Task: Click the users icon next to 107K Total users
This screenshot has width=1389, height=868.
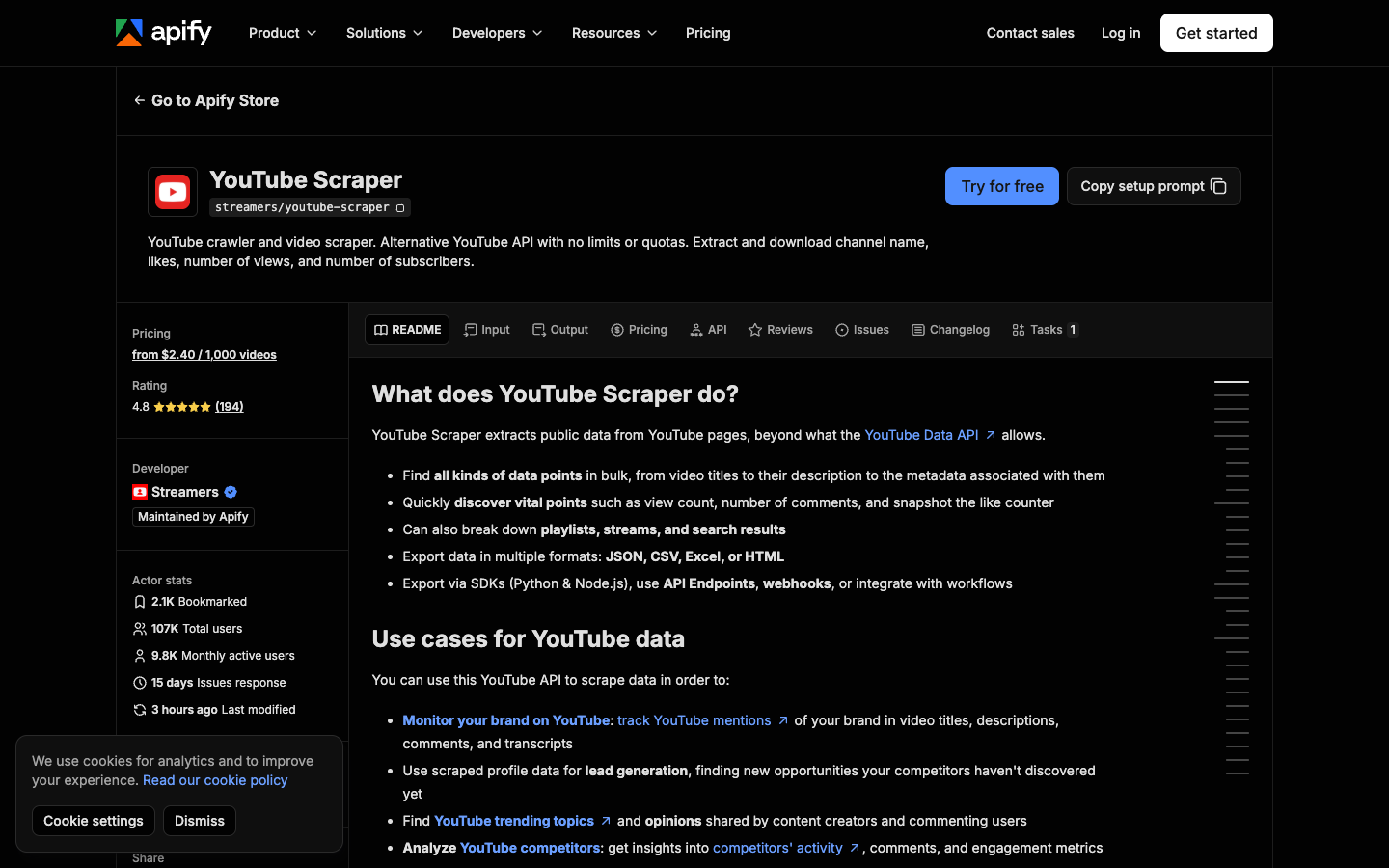Action: tap(140, 629)
